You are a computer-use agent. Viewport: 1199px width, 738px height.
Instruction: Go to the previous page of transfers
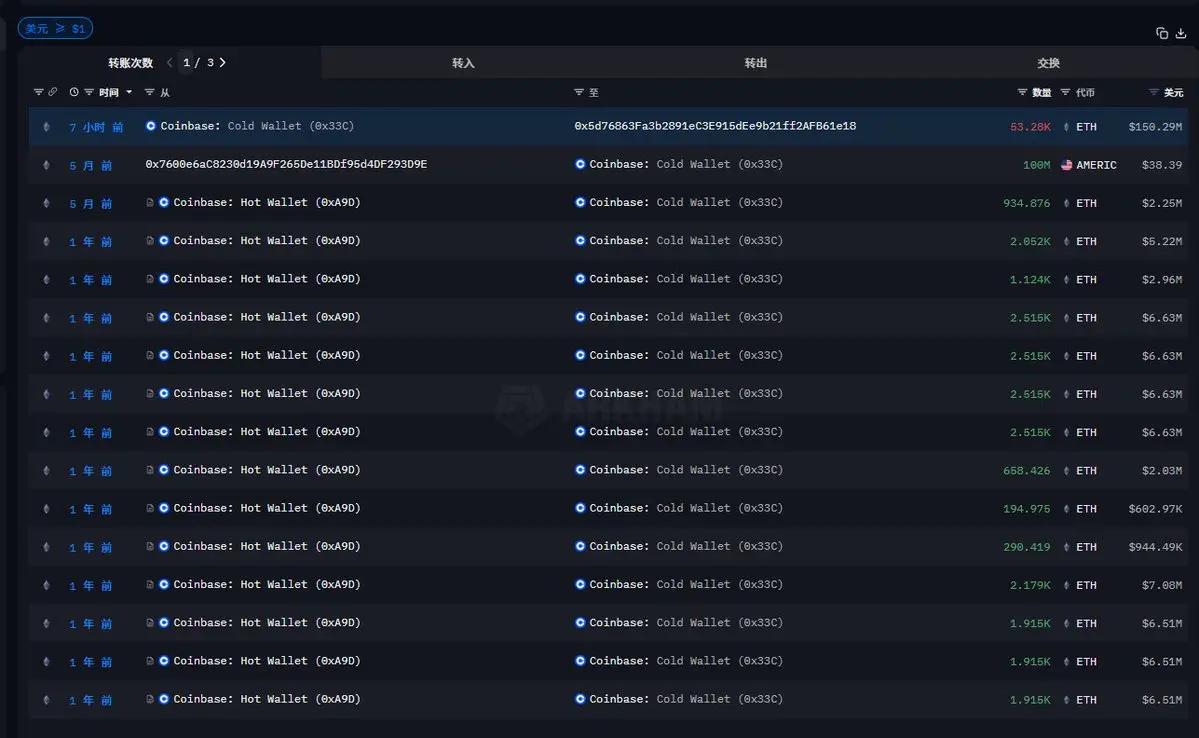tap(169, 63)
